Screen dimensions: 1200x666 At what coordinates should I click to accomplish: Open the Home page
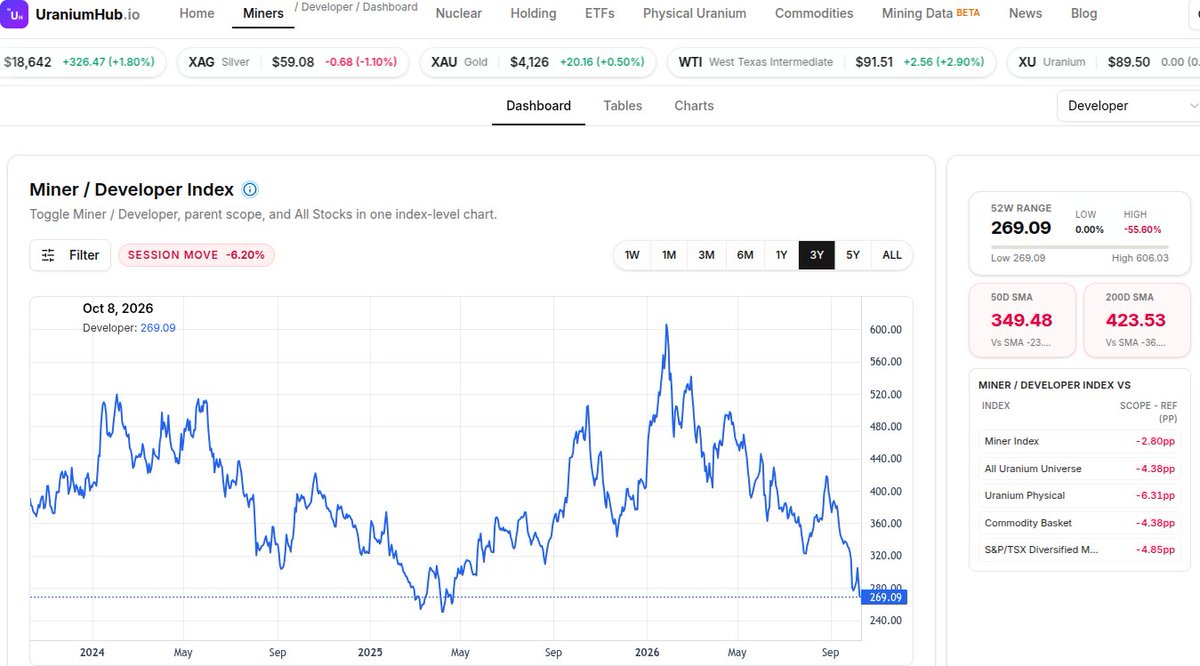click(197, 14)
